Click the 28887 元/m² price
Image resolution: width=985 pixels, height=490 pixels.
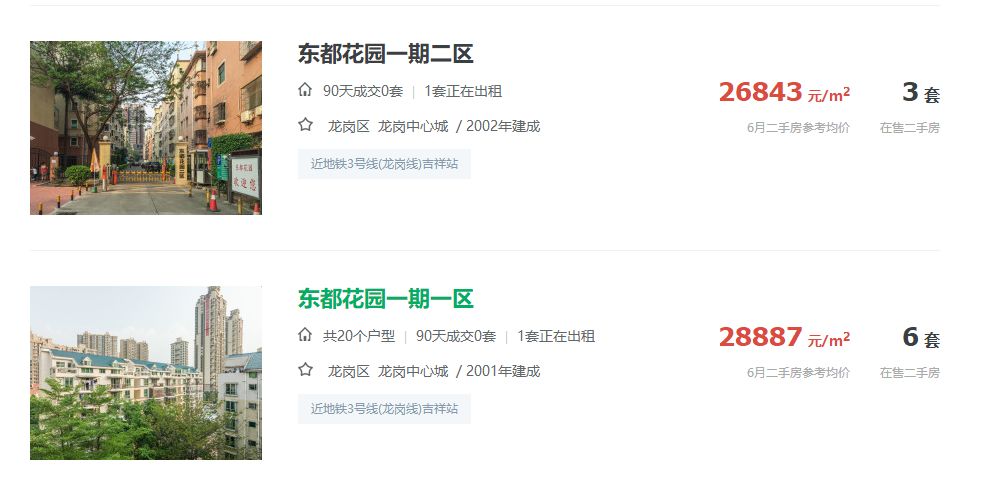pos(785,337)
